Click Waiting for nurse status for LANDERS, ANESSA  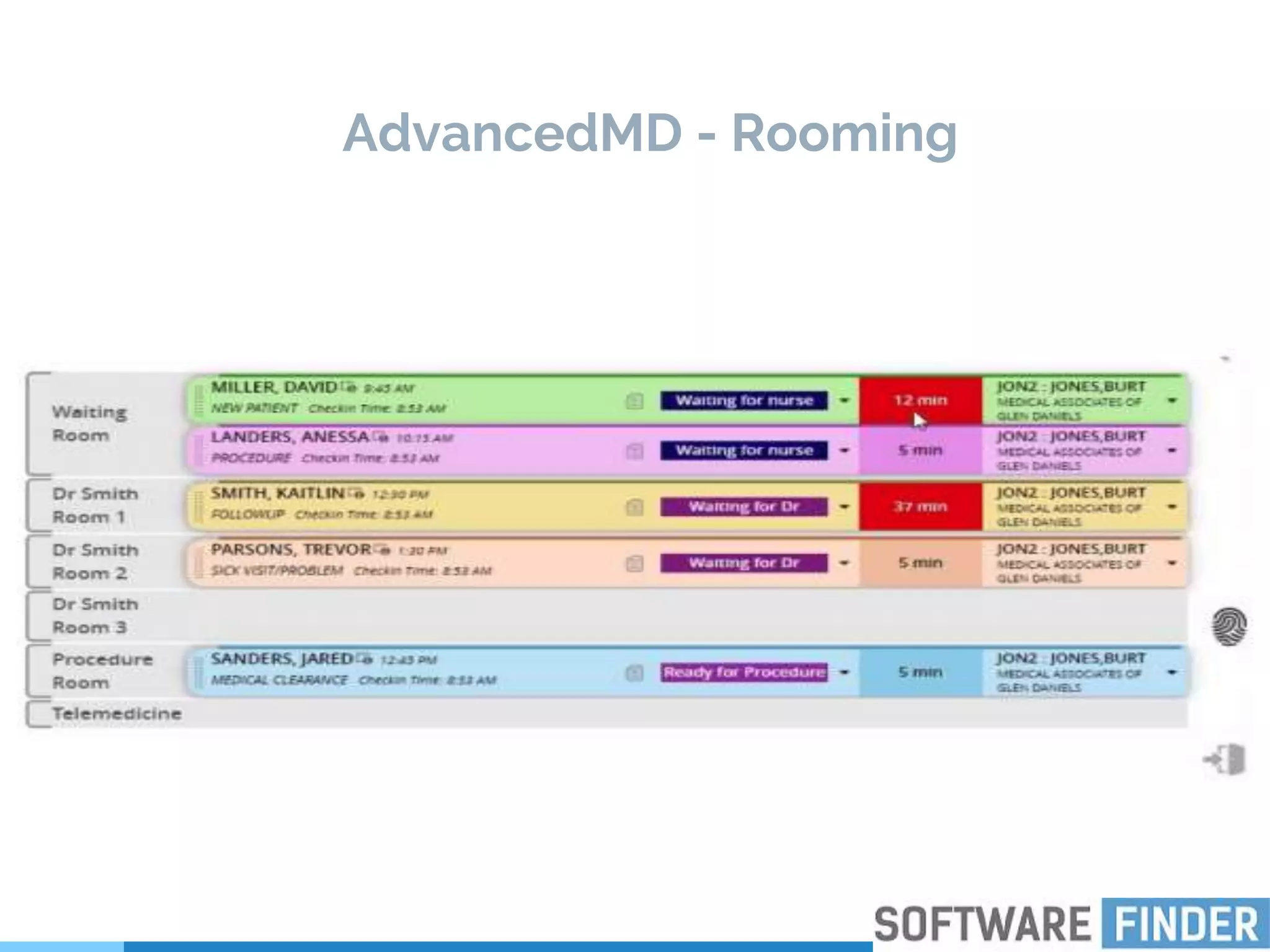pos(744,451)
